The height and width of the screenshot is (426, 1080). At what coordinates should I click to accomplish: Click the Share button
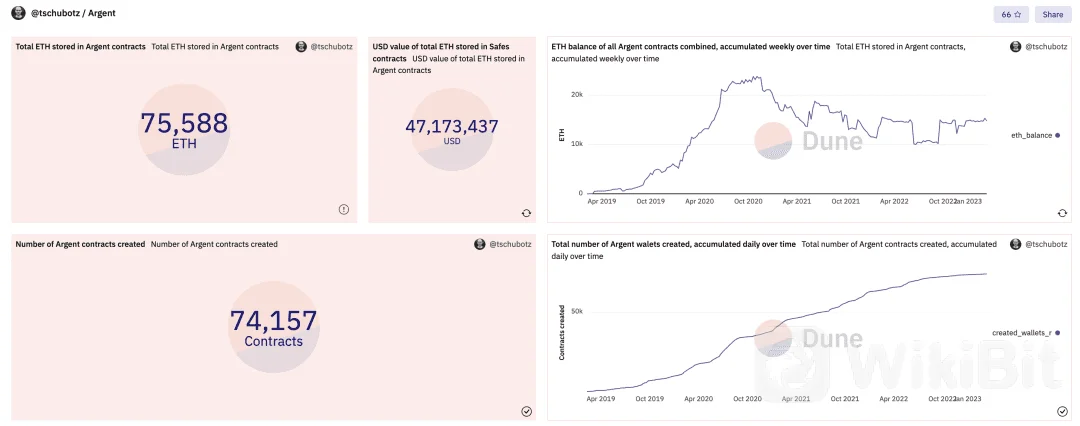[1052, 14]
